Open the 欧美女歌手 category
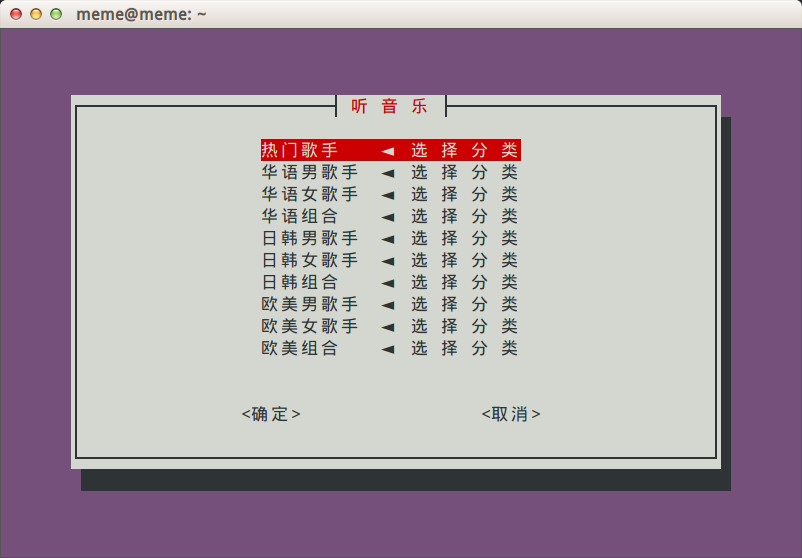Image resolution: width=802 pixels, height=558 pixels. (391, 326)
